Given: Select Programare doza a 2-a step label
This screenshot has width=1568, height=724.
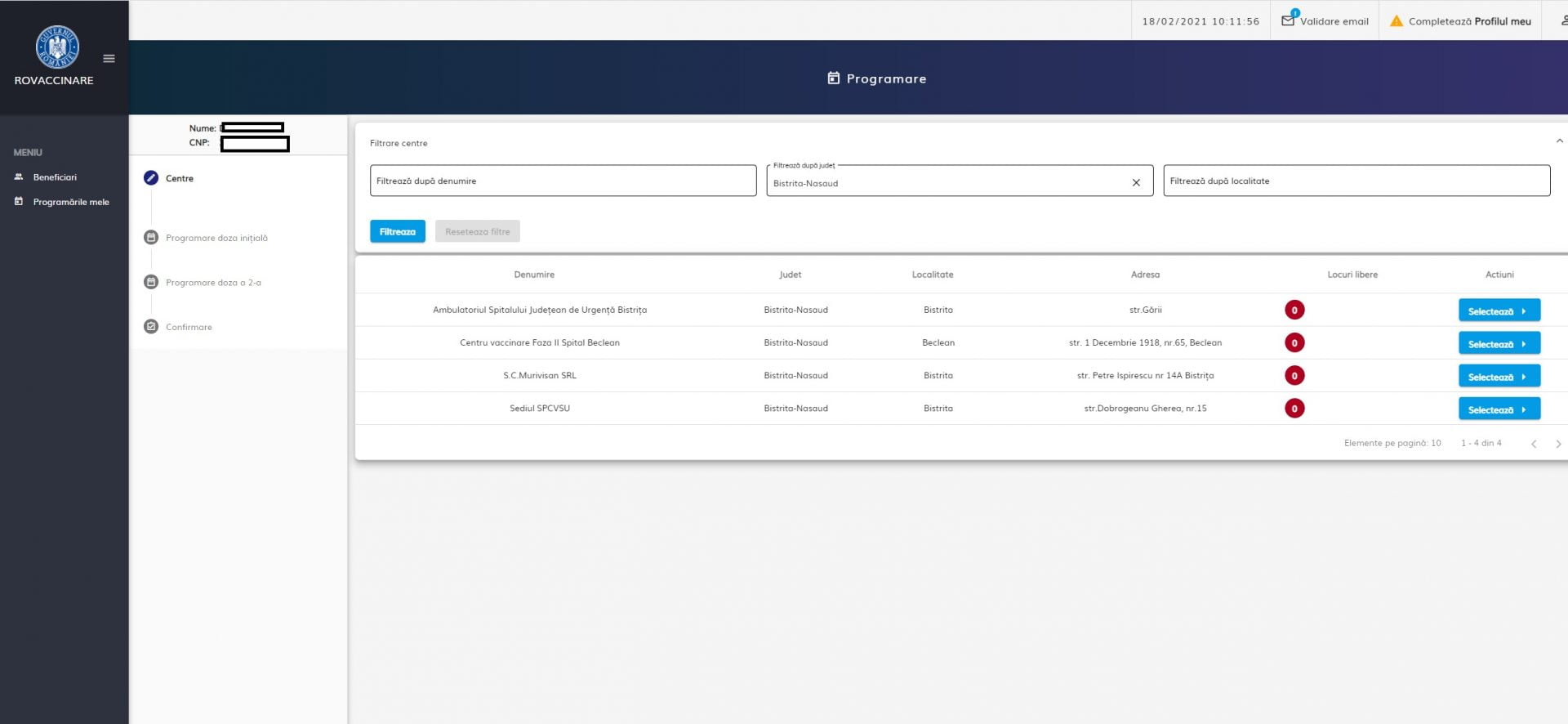Looking at the screenshot, I should [x=213, y=283].
